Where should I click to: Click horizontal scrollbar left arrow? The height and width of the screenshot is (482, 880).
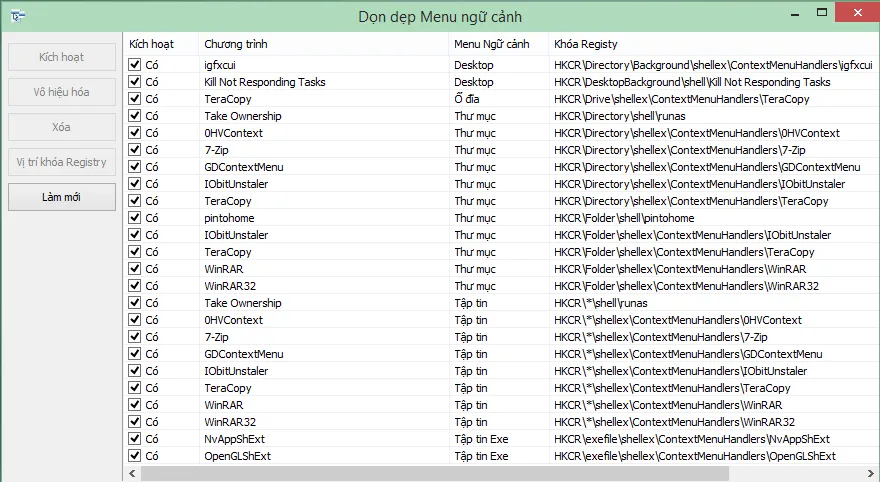(x=132, y=474)
